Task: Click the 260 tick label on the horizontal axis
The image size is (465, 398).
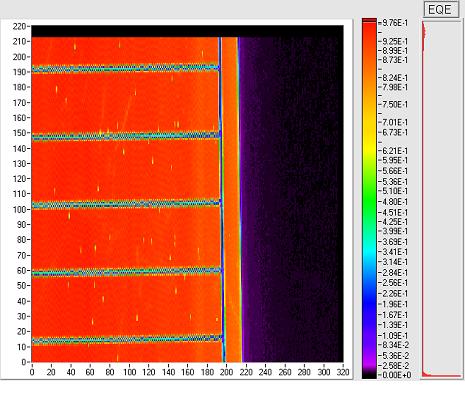Action: coord(285,372)
